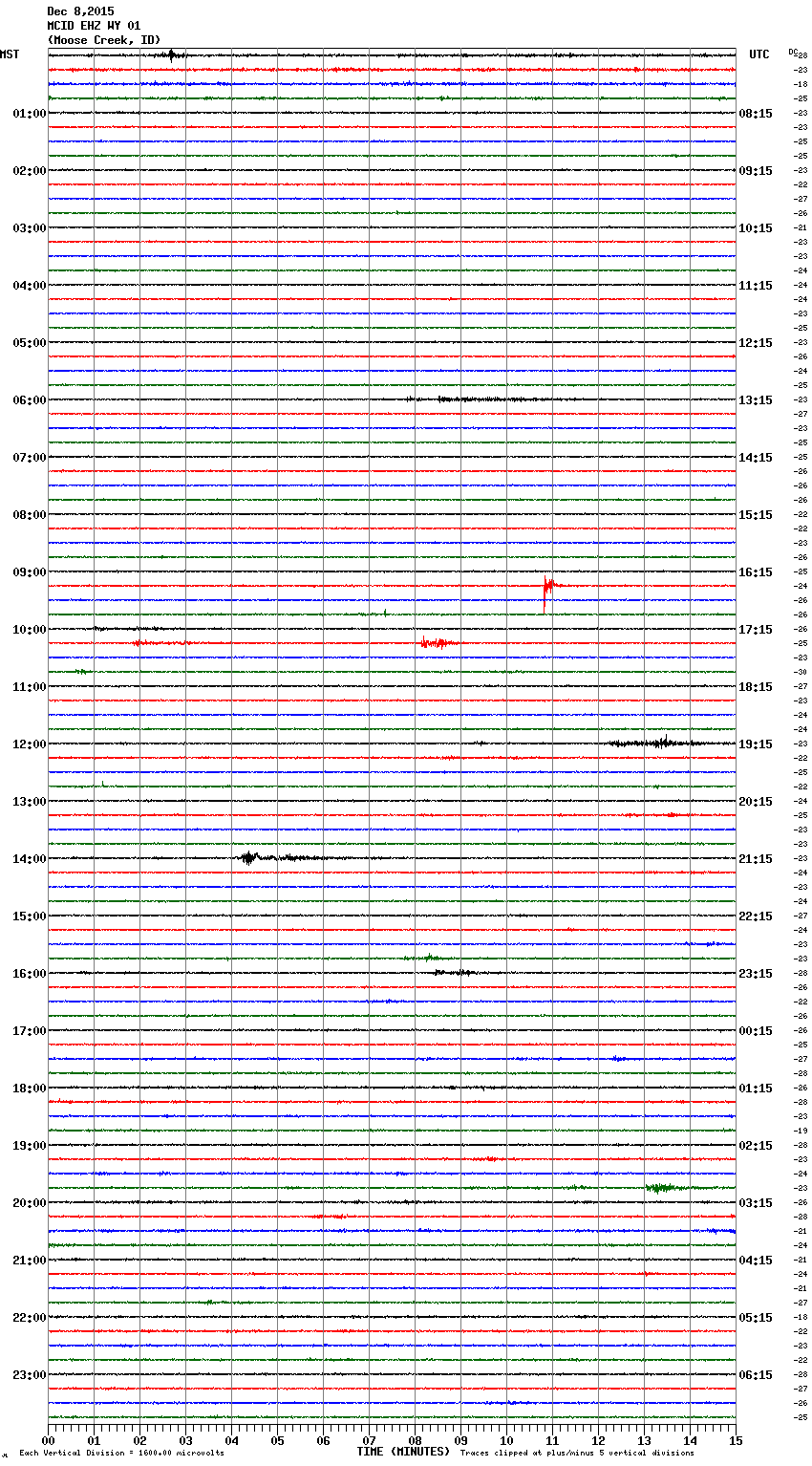Click minute tick label 08 on time axis
The height and width of the screenshot is (1466, 812).
pyautogui.click(x=415, y=1440)
